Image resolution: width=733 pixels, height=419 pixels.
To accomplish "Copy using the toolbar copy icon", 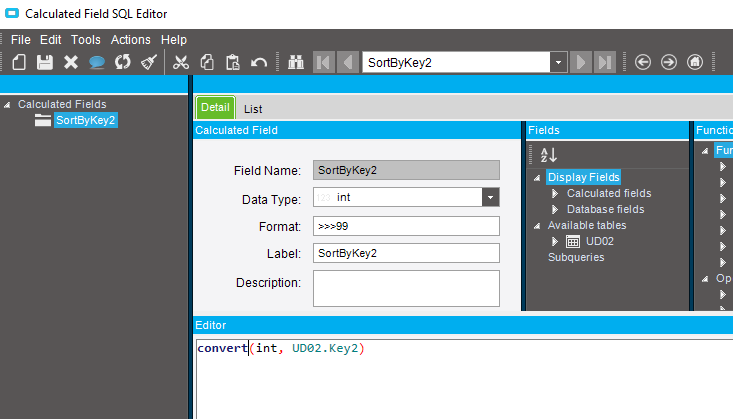I will pos(207,62).
